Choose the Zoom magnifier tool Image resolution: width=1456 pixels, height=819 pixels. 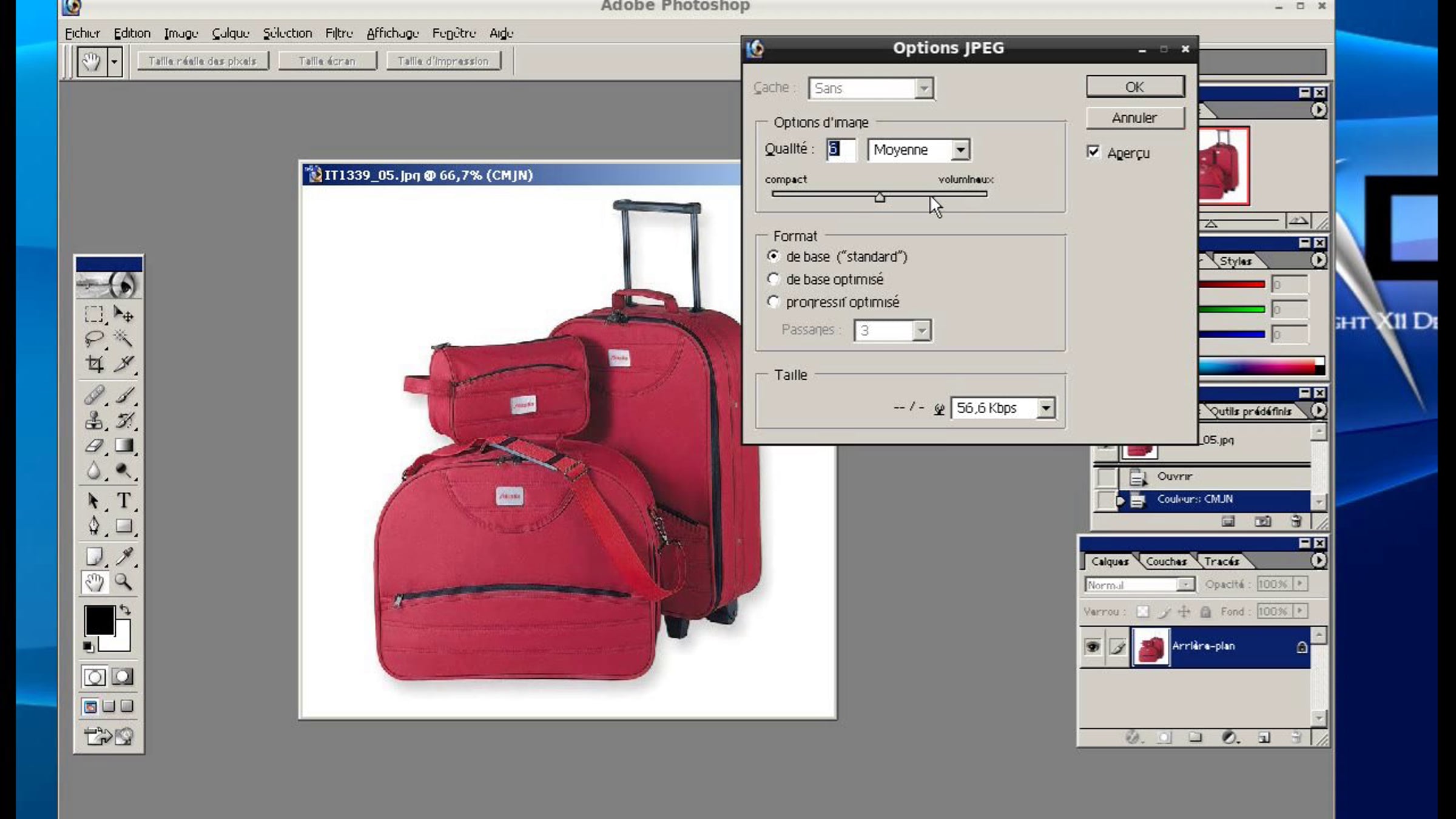(124, 582)
